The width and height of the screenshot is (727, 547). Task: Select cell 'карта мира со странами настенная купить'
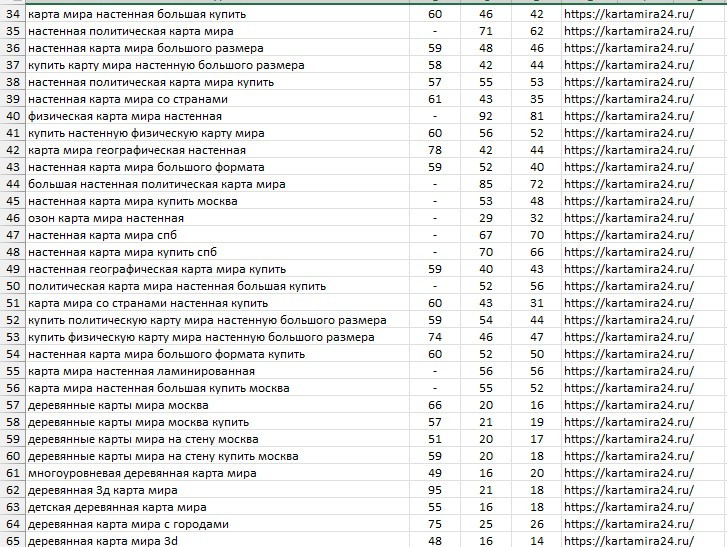(x=217, y=303)
